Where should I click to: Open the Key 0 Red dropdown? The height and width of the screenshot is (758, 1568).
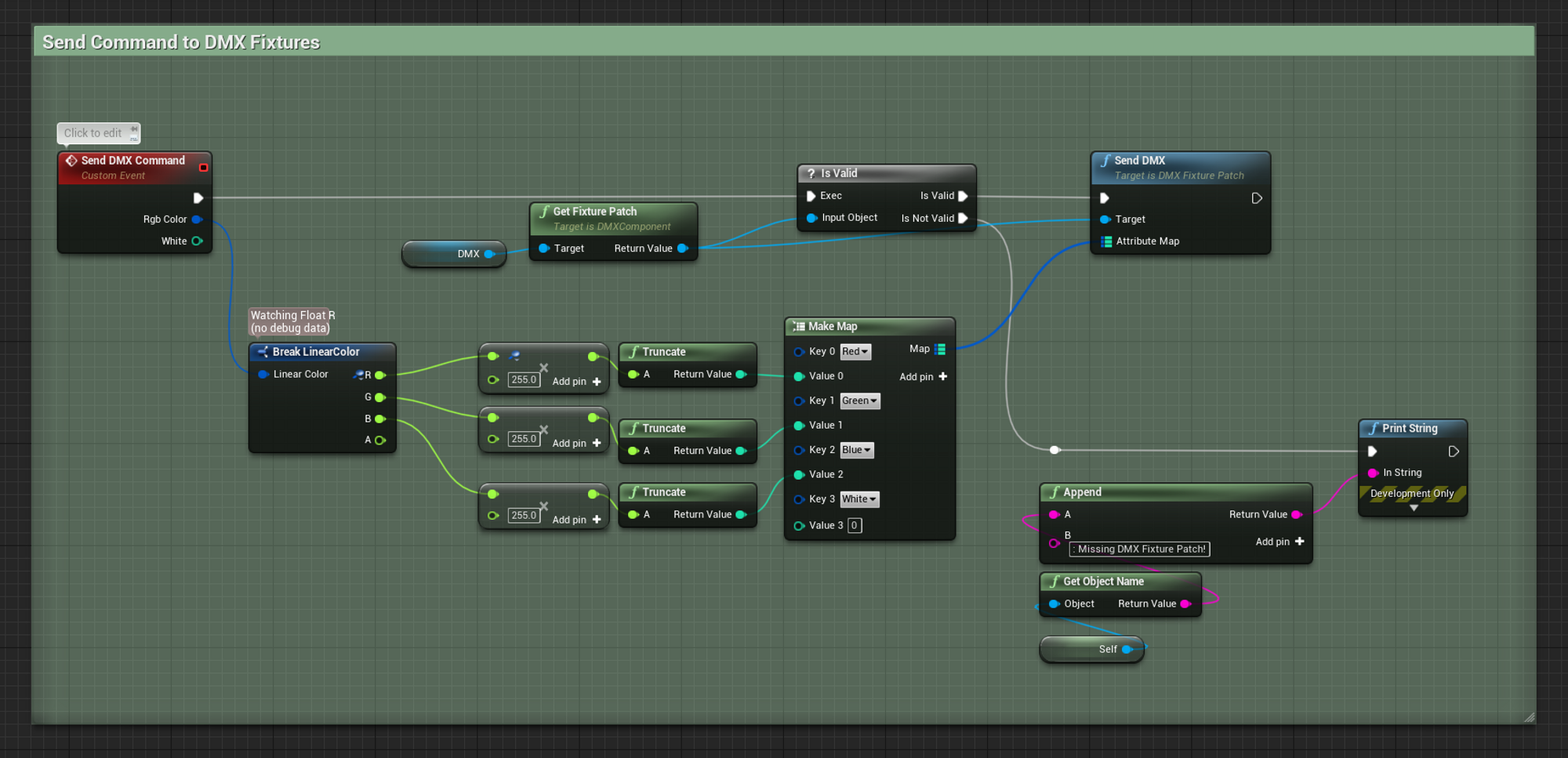(x=855, y=352)
